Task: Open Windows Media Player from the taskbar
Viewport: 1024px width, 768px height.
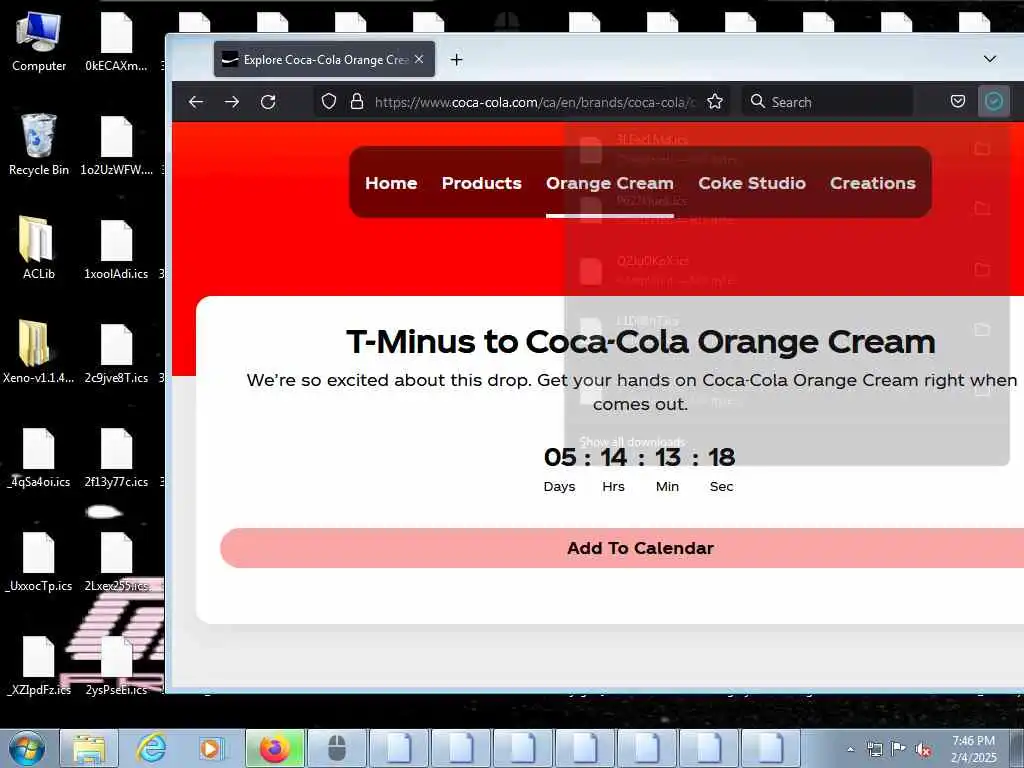Action: point(212,748)
